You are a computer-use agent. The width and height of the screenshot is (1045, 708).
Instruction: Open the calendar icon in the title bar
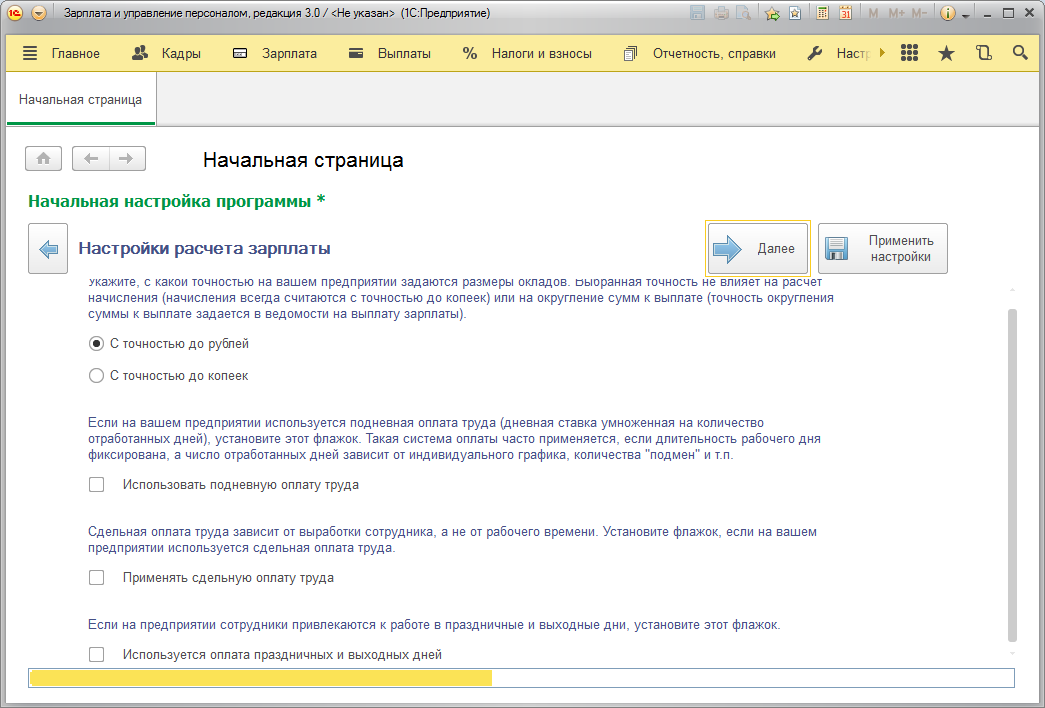tap(845, 14)
